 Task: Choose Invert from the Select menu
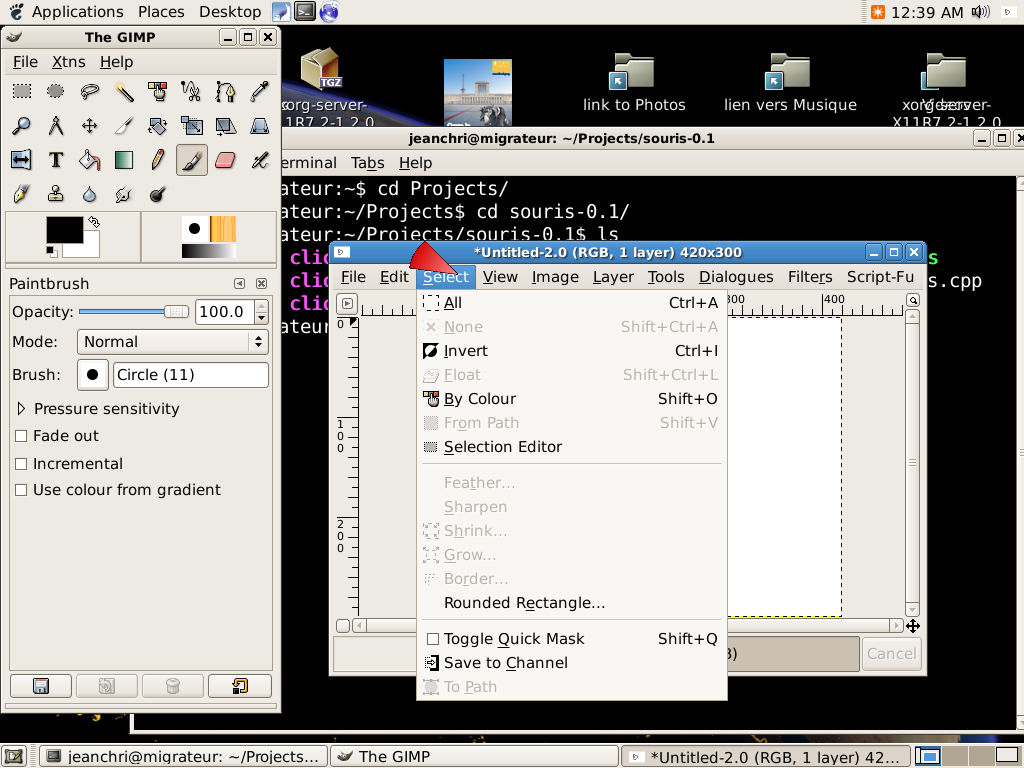coord(466,351)
